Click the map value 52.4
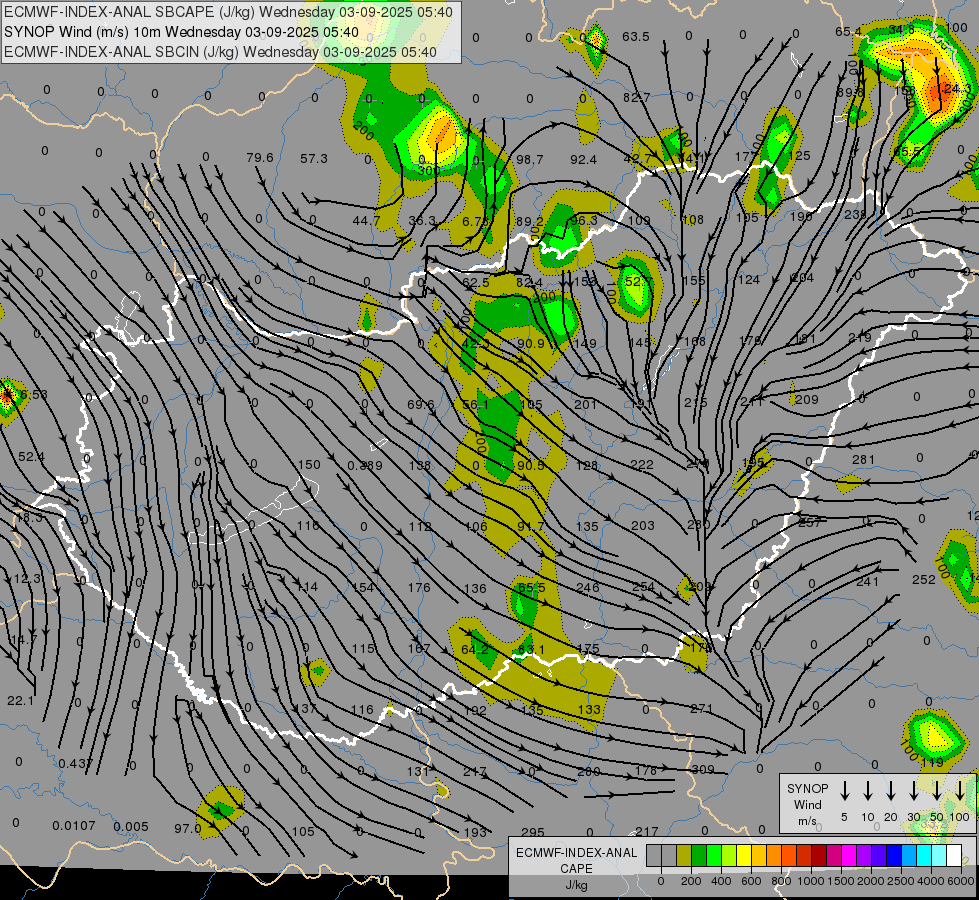The image size is (979, 900). tap(31, 457)
